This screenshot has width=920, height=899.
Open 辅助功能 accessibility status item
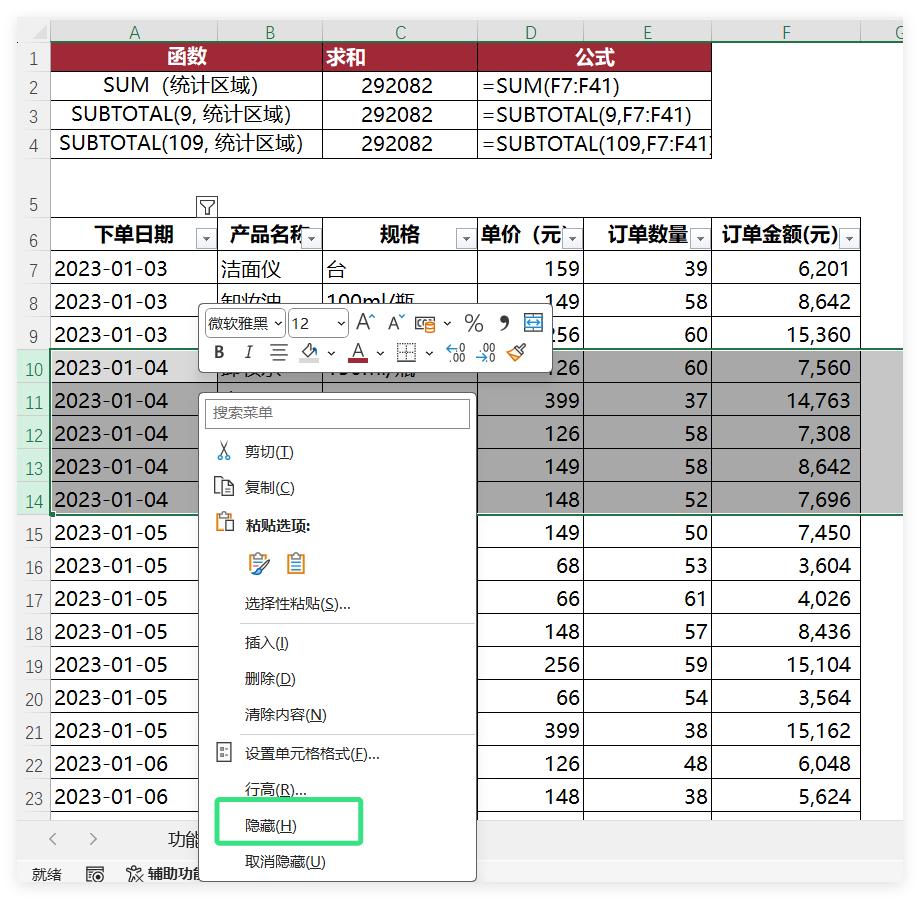click(163, 874)
